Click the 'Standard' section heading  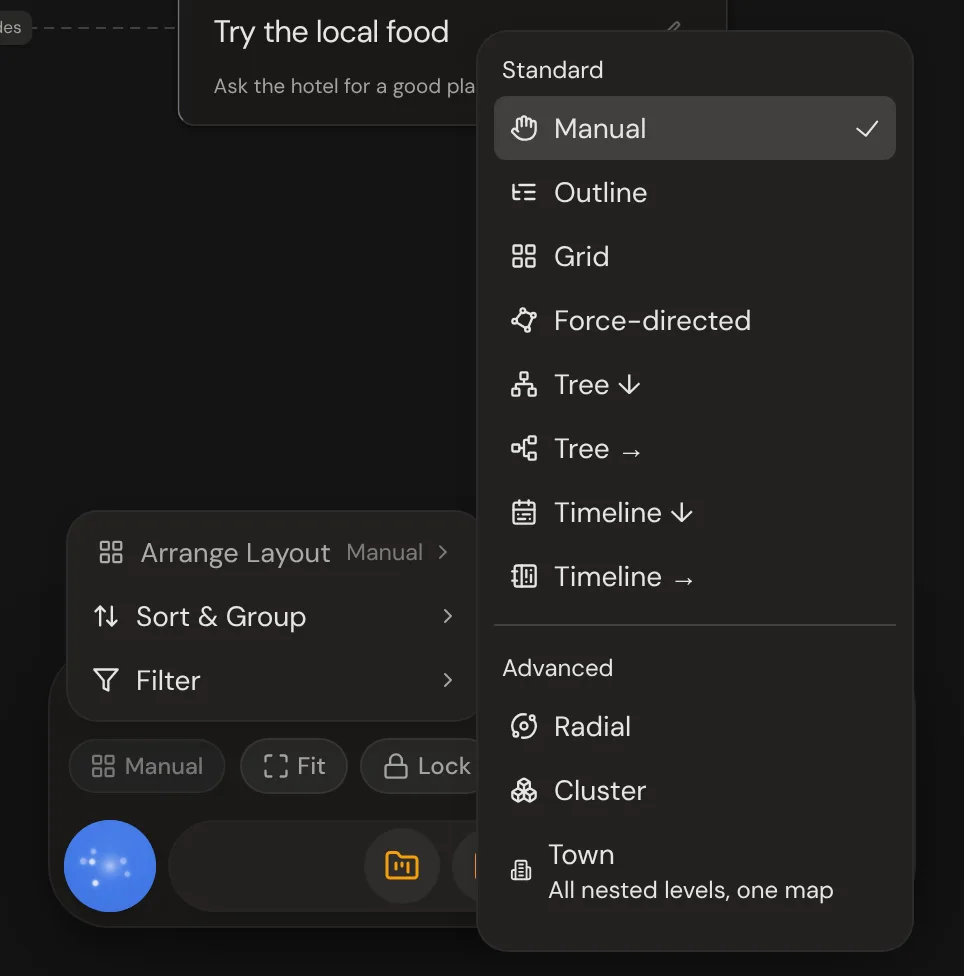tap(553, 70)
